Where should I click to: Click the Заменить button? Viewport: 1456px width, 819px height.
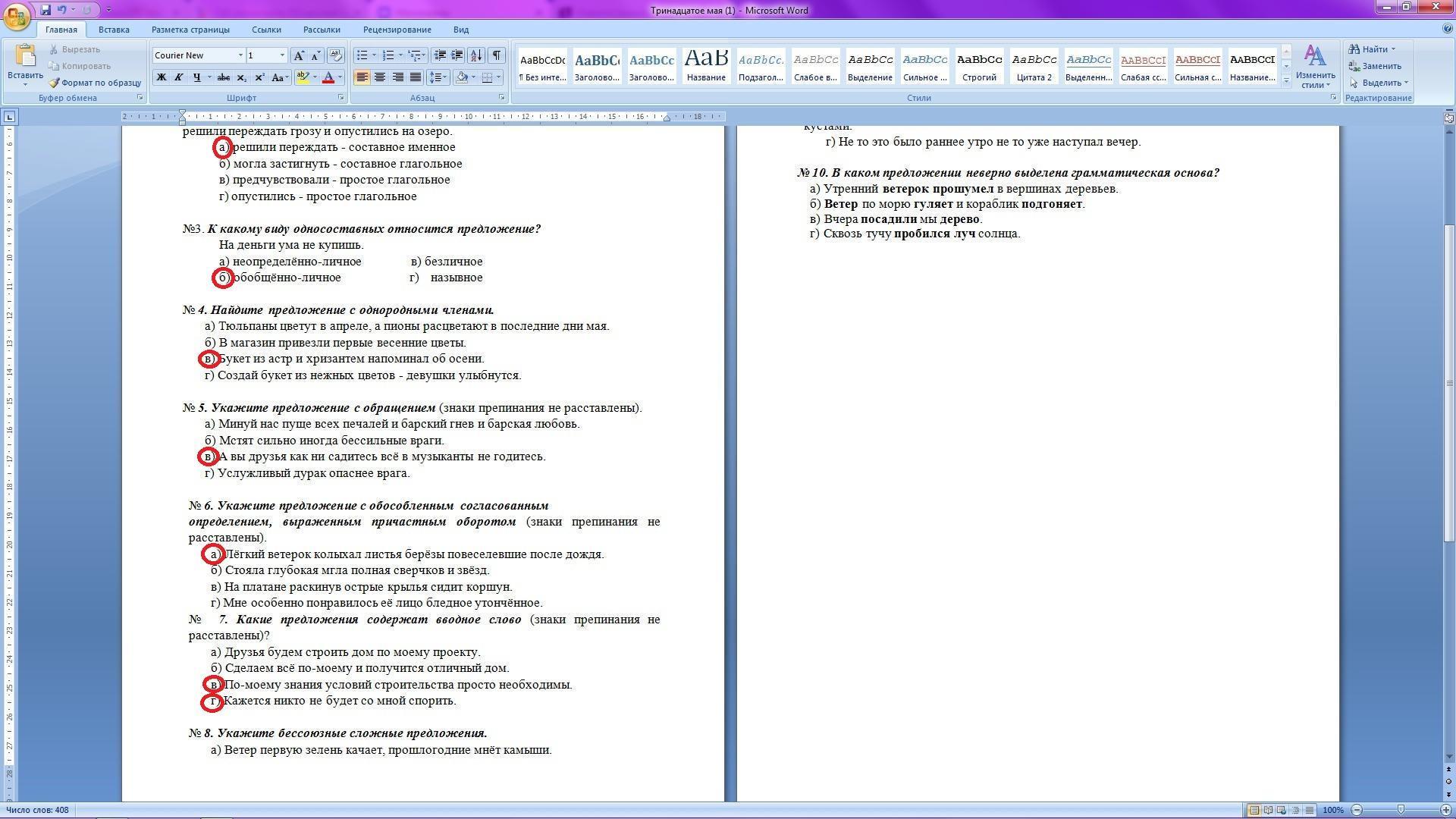coord(1380,66)
